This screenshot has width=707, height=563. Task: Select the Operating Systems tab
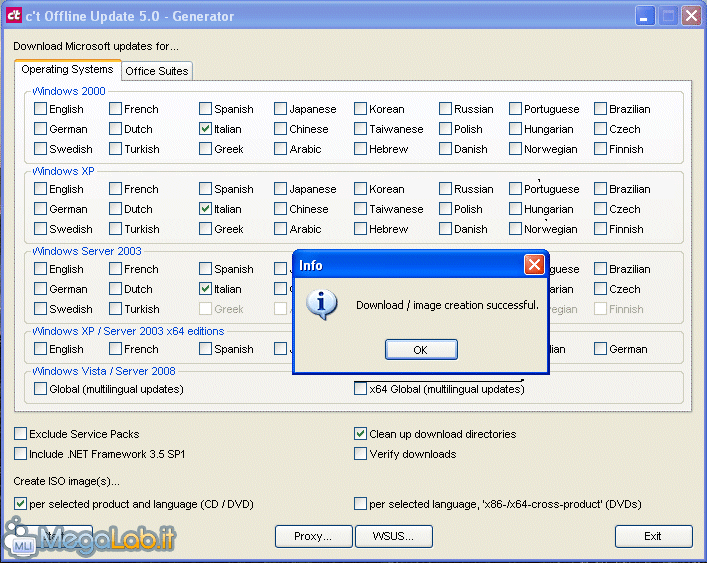tap(67, 69)
